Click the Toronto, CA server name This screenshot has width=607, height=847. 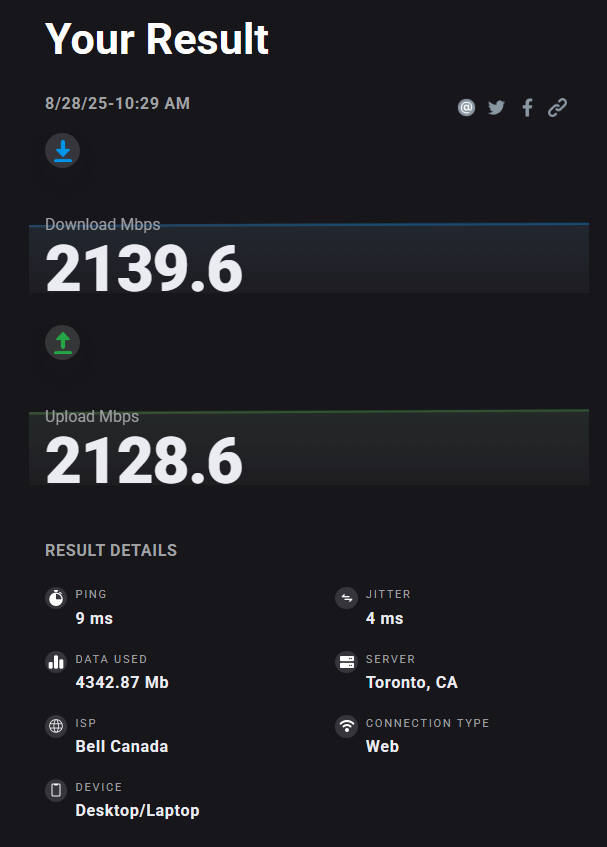pyautogui.click(x=411, y=682)
